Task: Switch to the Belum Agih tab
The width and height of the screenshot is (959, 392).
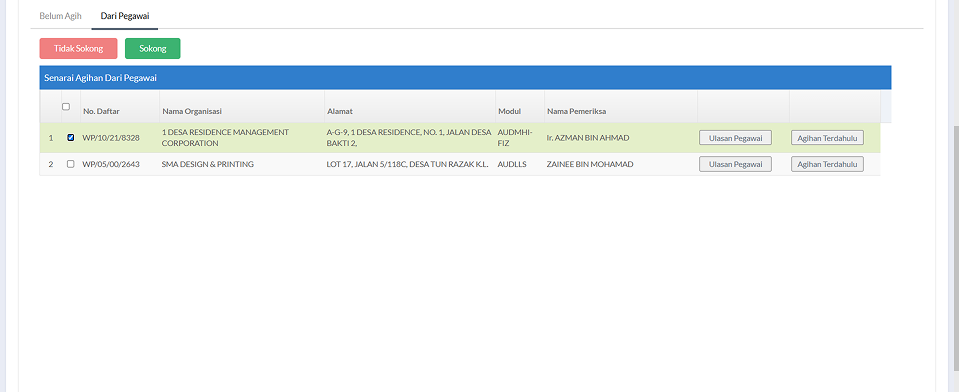Action: pos(61,16)
